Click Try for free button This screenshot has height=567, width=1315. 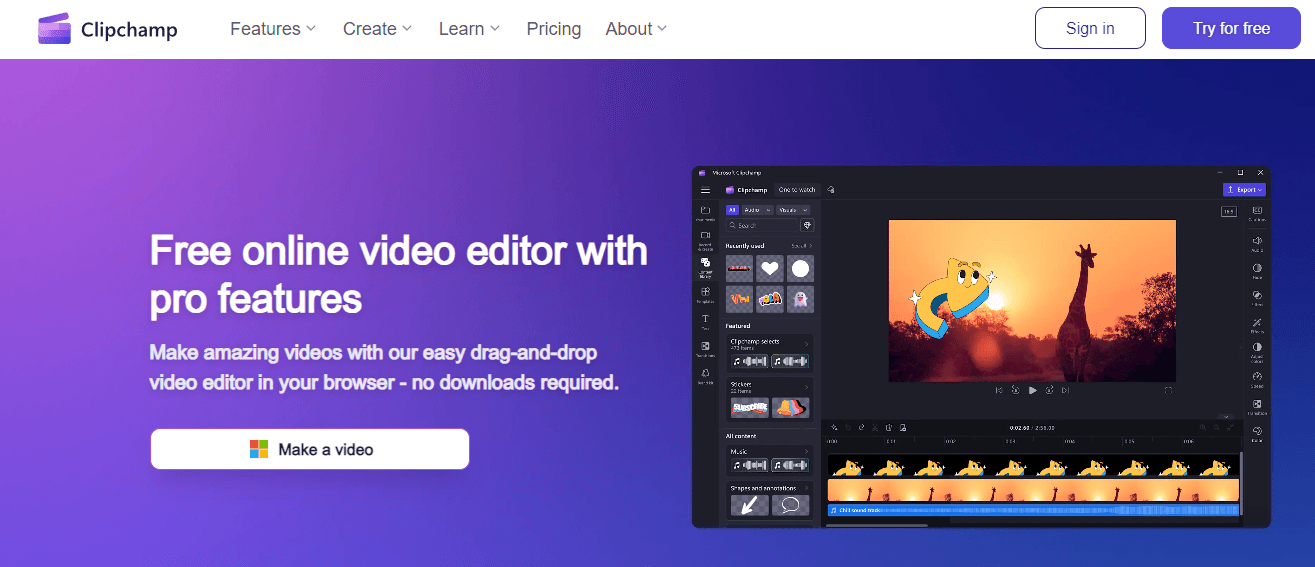pyautogui.click(x=1232, y=28)
